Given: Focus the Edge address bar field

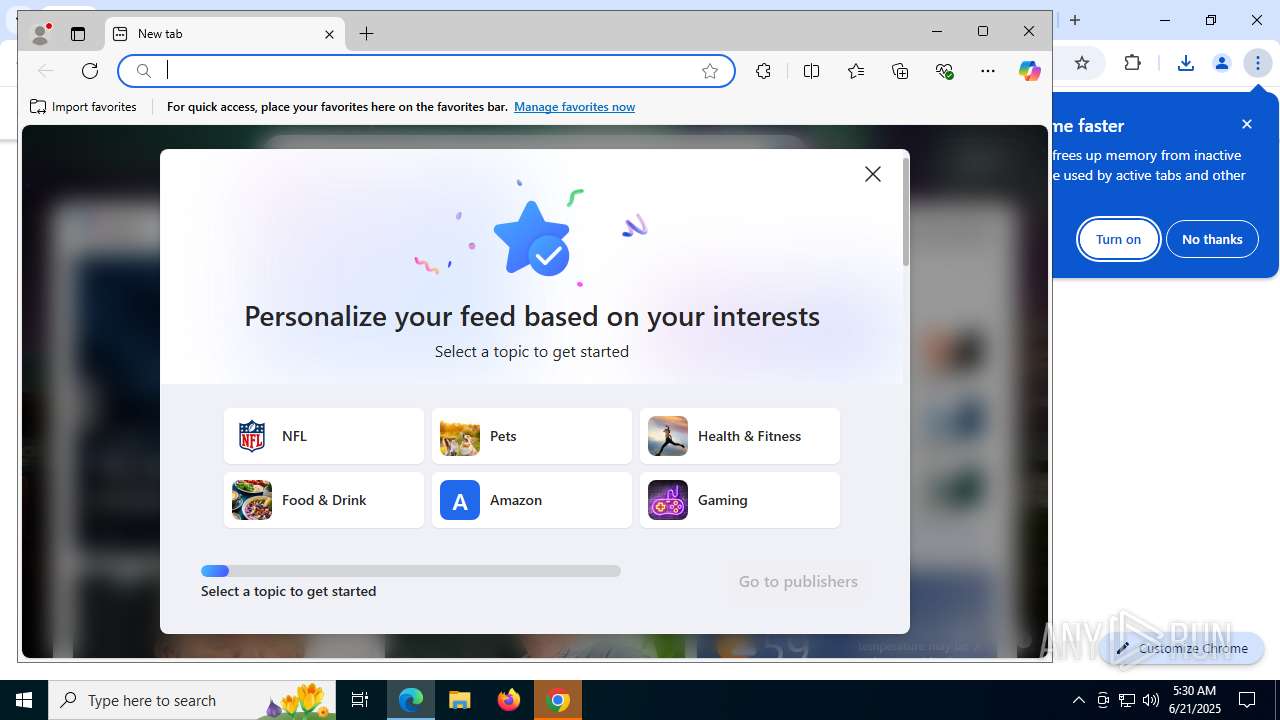Looking at the screenshot, I should pos(427,71).
